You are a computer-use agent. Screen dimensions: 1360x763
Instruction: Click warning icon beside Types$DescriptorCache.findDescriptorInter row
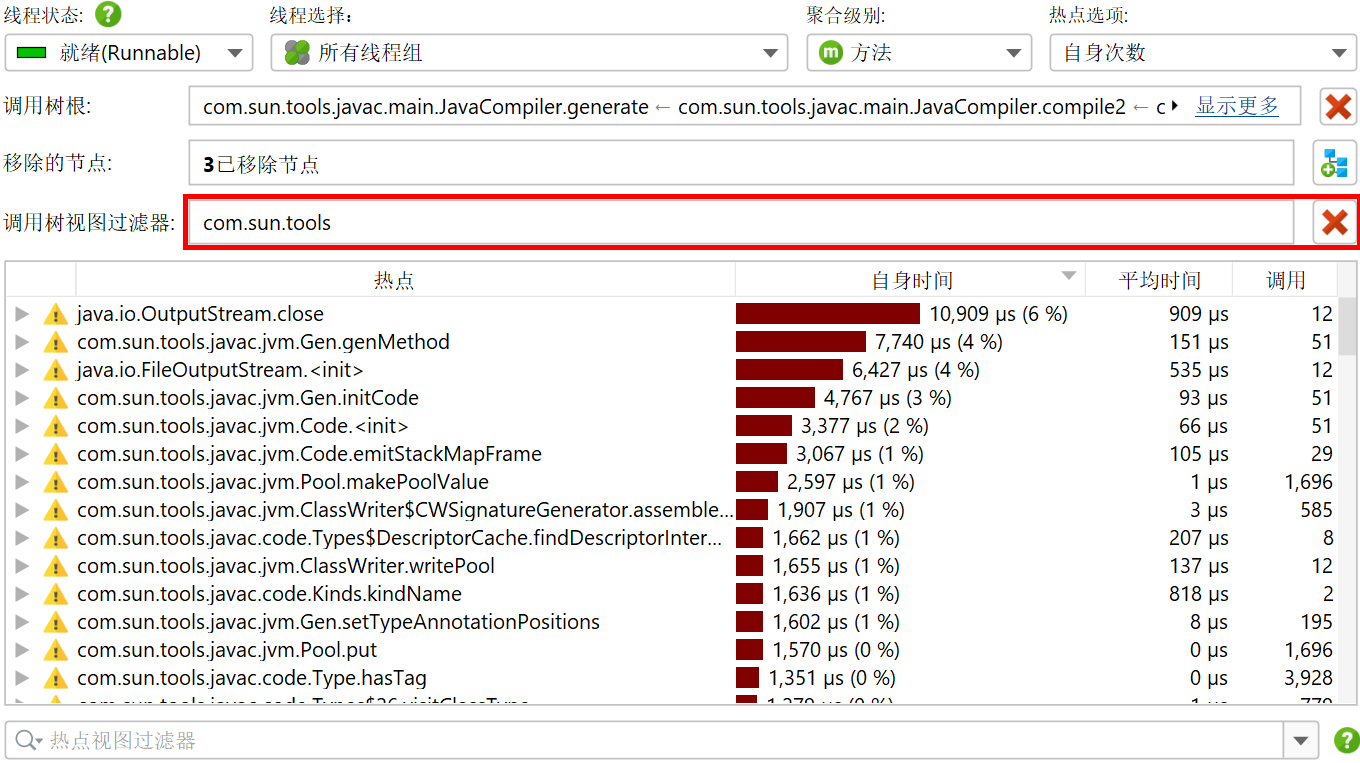click(x=55, y=538)
